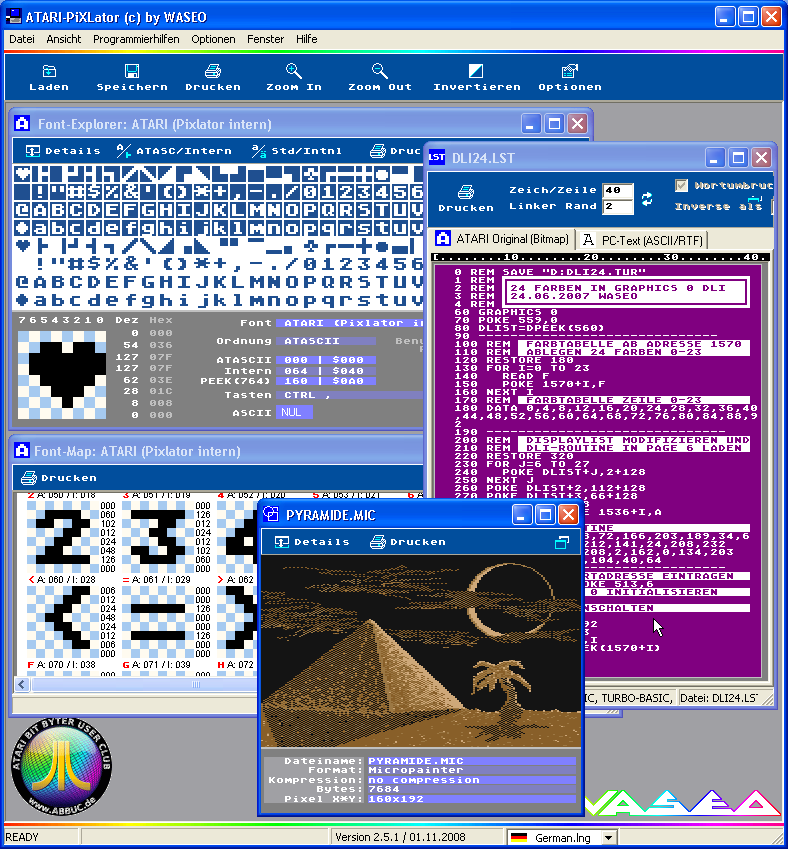Open the Hilfe menu

pyautogui.click(x=307, y=39)
